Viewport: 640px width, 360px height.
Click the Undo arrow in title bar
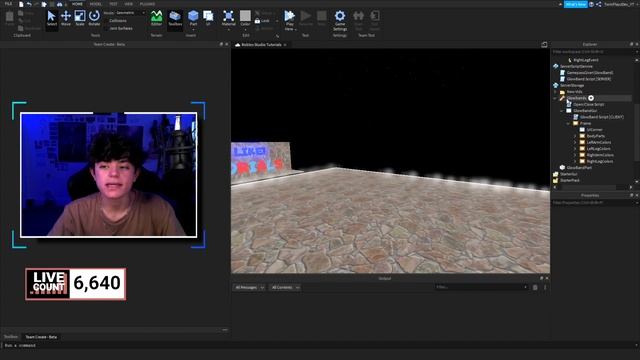[x=29, y=4]
